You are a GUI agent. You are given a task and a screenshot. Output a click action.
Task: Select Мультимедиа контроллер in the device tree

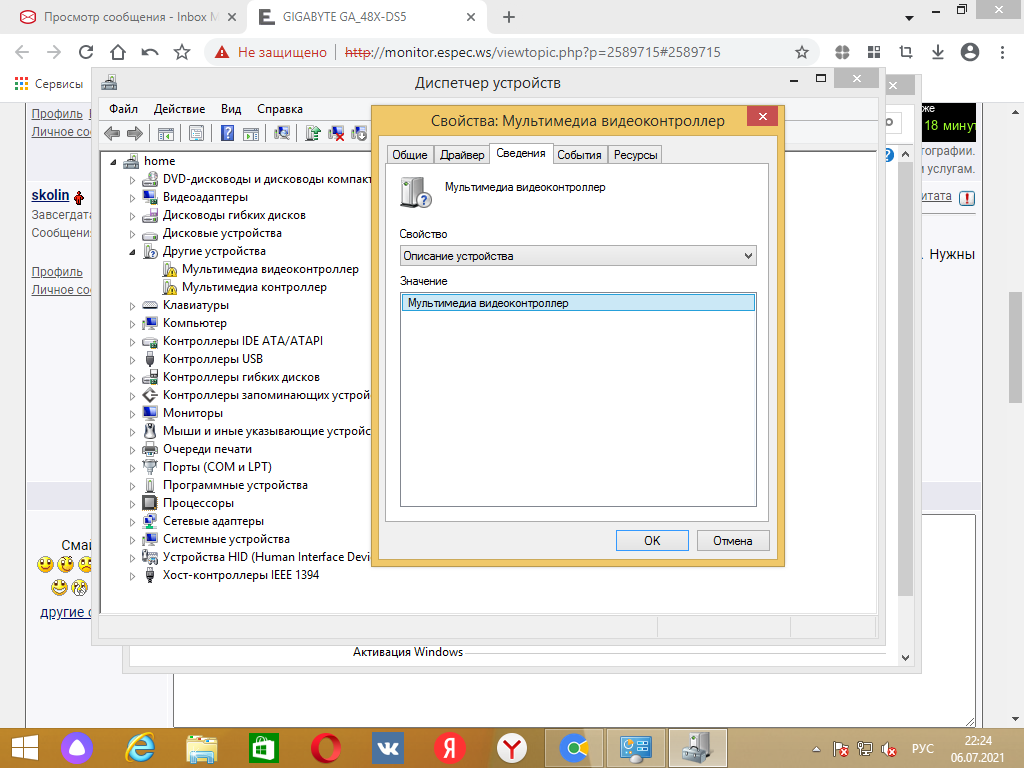pos(253,287)
